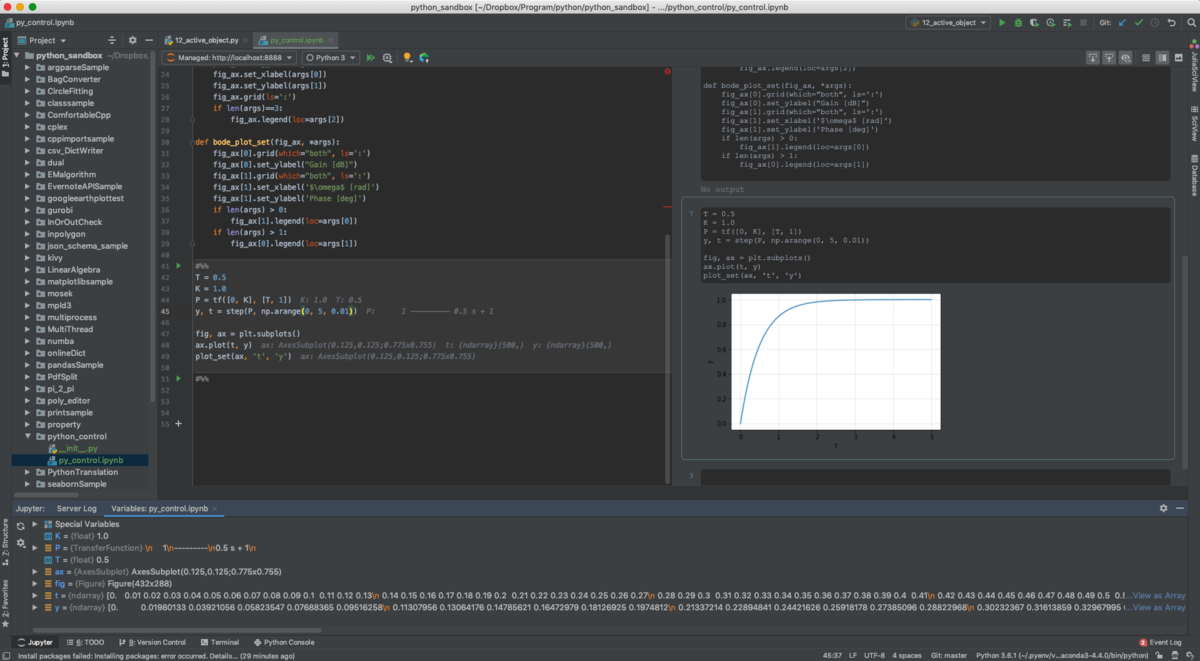Open Database side panel
This screenshot has width=1200, height=661.
tap(1193, 175)
